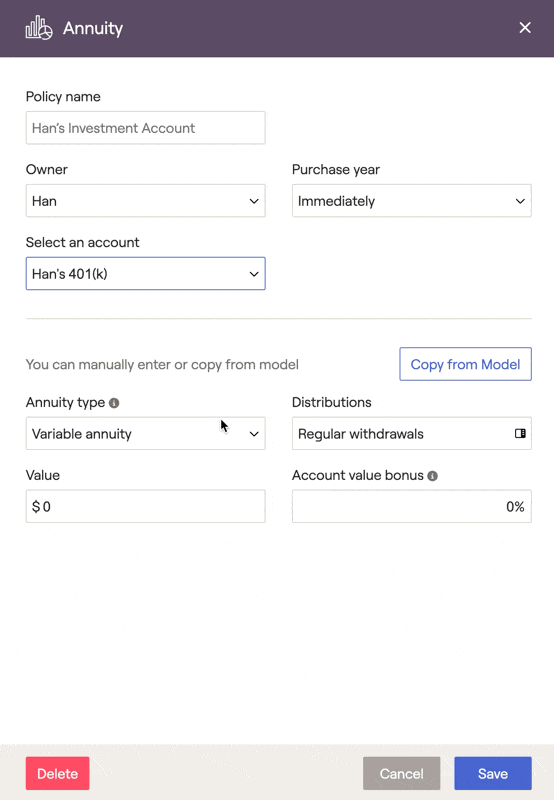Click into the Policy name field
This screenshot has height=800, width=554.
[145, 128]
